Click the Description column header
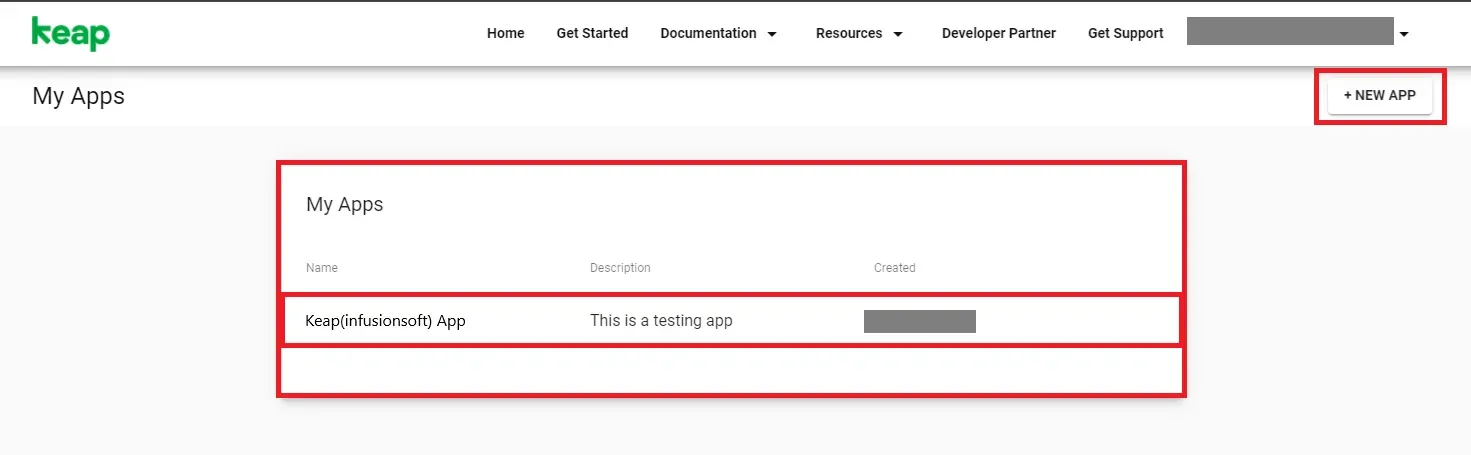This screenshot has width=1471, height=455. pyautogui.click(x=620, y=268)
